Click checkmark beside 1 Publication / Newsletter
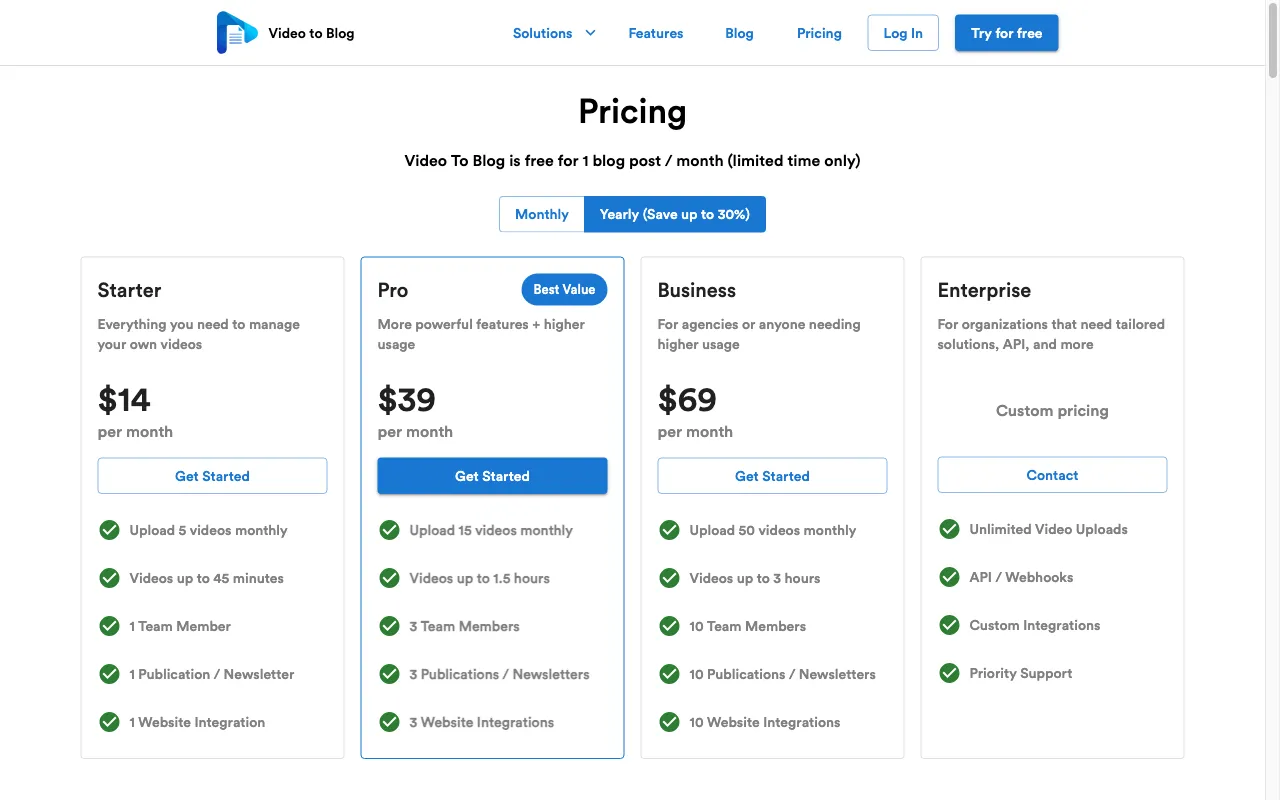 [x=110, y=674]
